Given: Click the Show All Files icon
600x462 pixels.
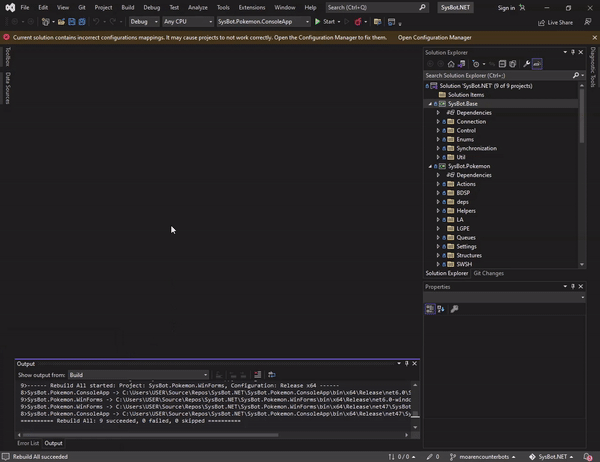Looking at the screenshot, I should click(512, 64).
